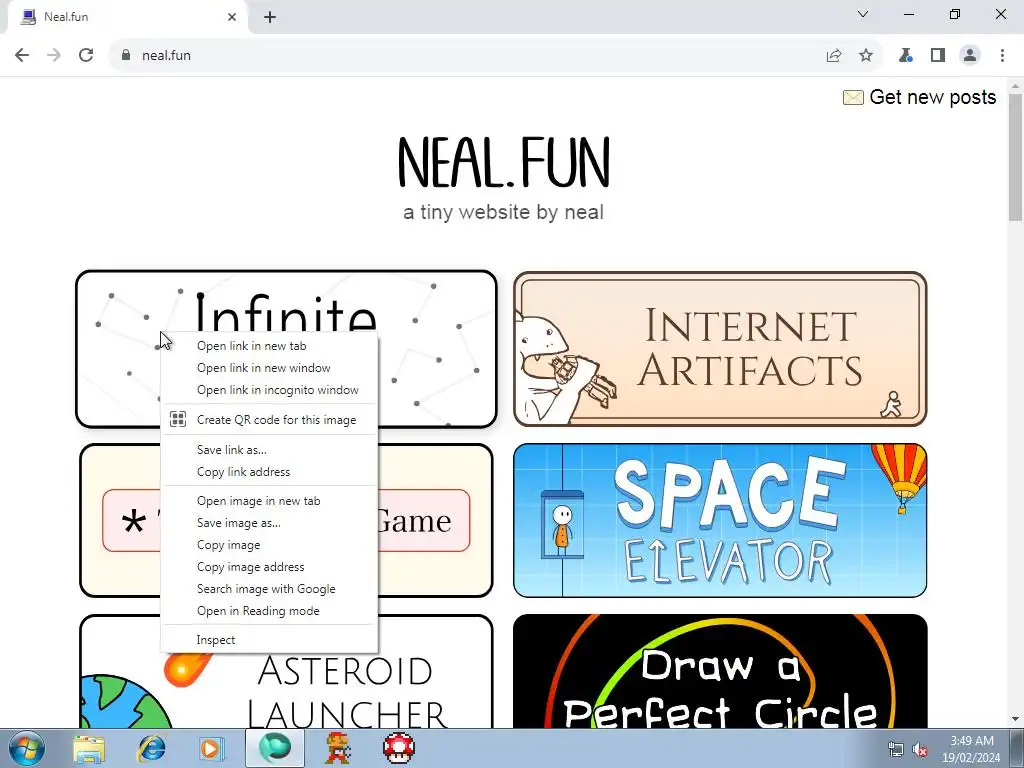The height and width of the screenshot is (768, 1024).
Task: Choose Open image in new tab
Action: (x=269, y=501)
